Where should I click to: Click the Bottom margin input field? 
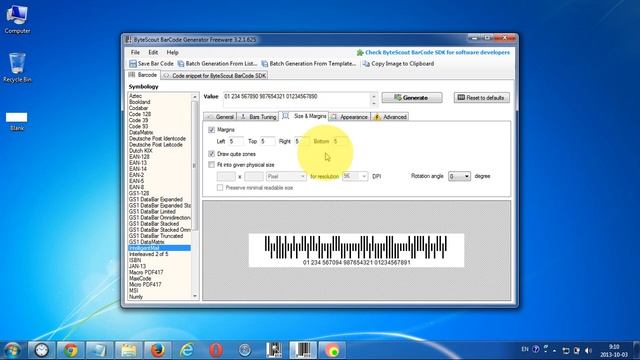(x=341, y=141)
